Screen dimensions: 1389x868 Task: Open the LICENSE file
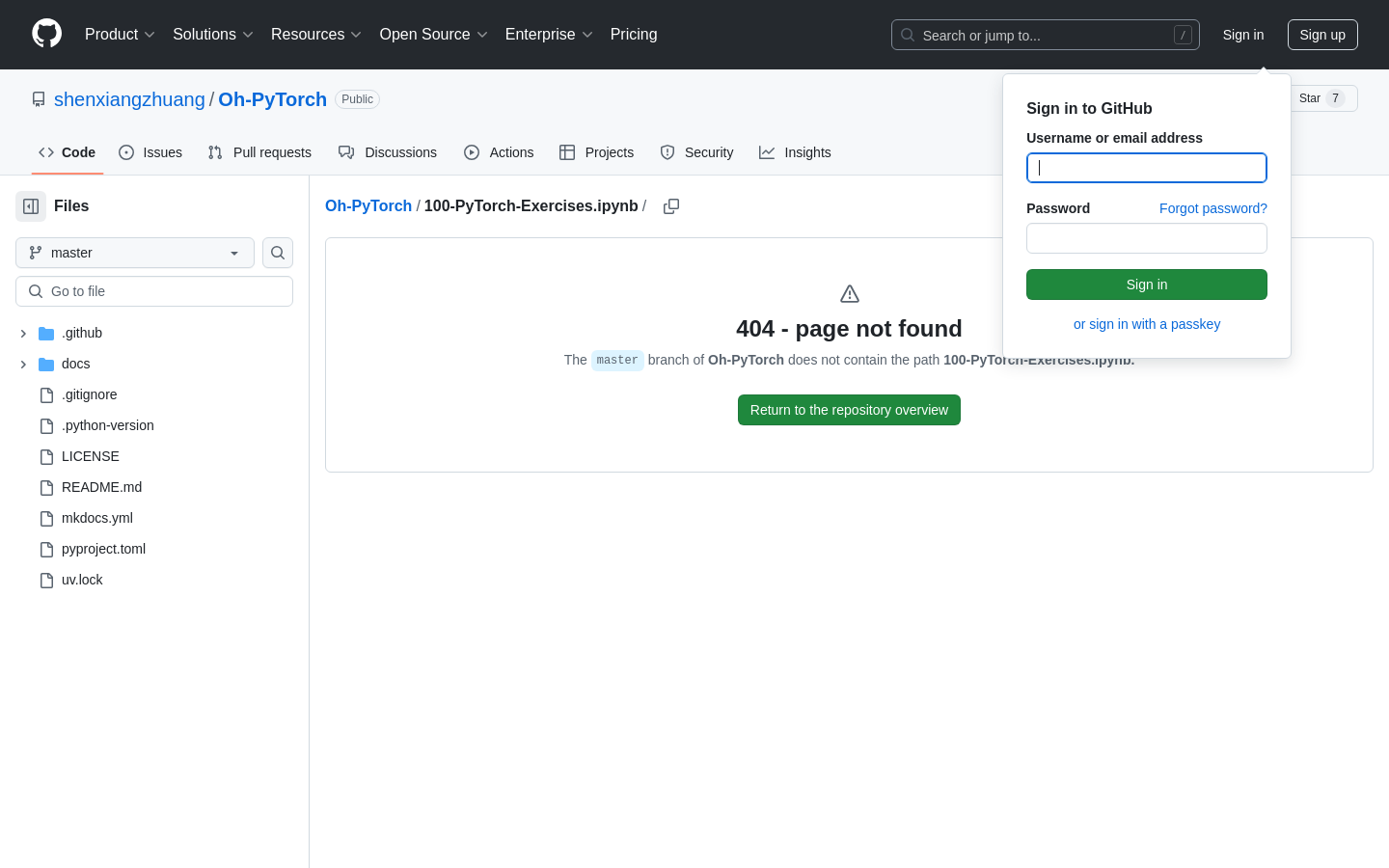click(x=91, y=456)
